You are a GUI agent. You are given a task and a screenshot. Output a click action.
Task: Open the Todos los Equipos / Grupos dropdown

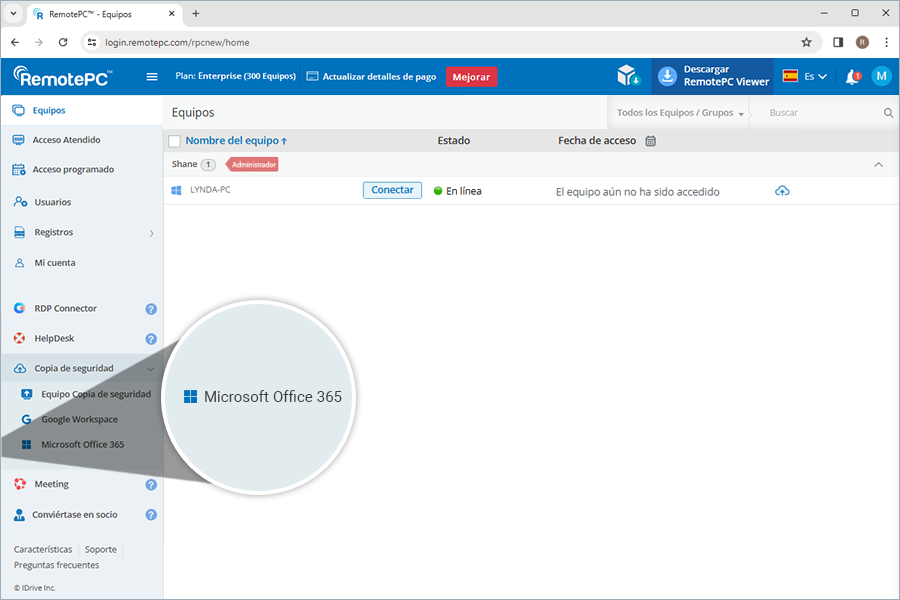678,113
